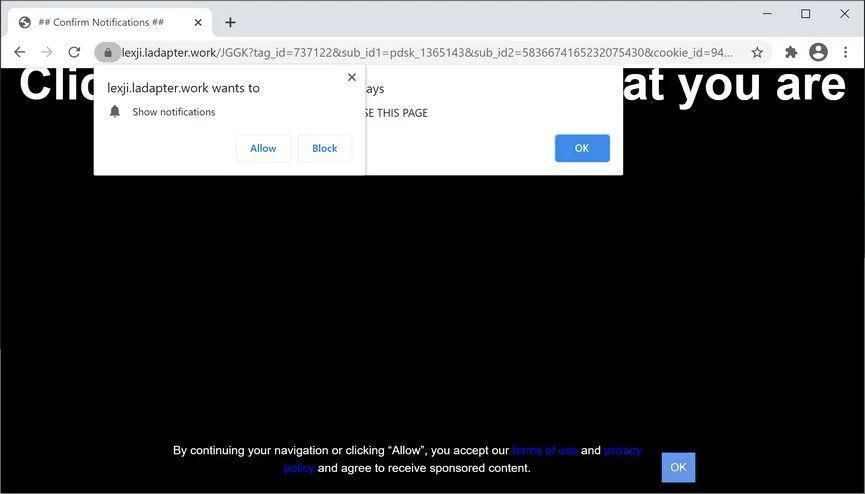The height and width of the screenshot is (494, 865).
Task: Click the browser forward arrow
Action: (x=47, y=52)
